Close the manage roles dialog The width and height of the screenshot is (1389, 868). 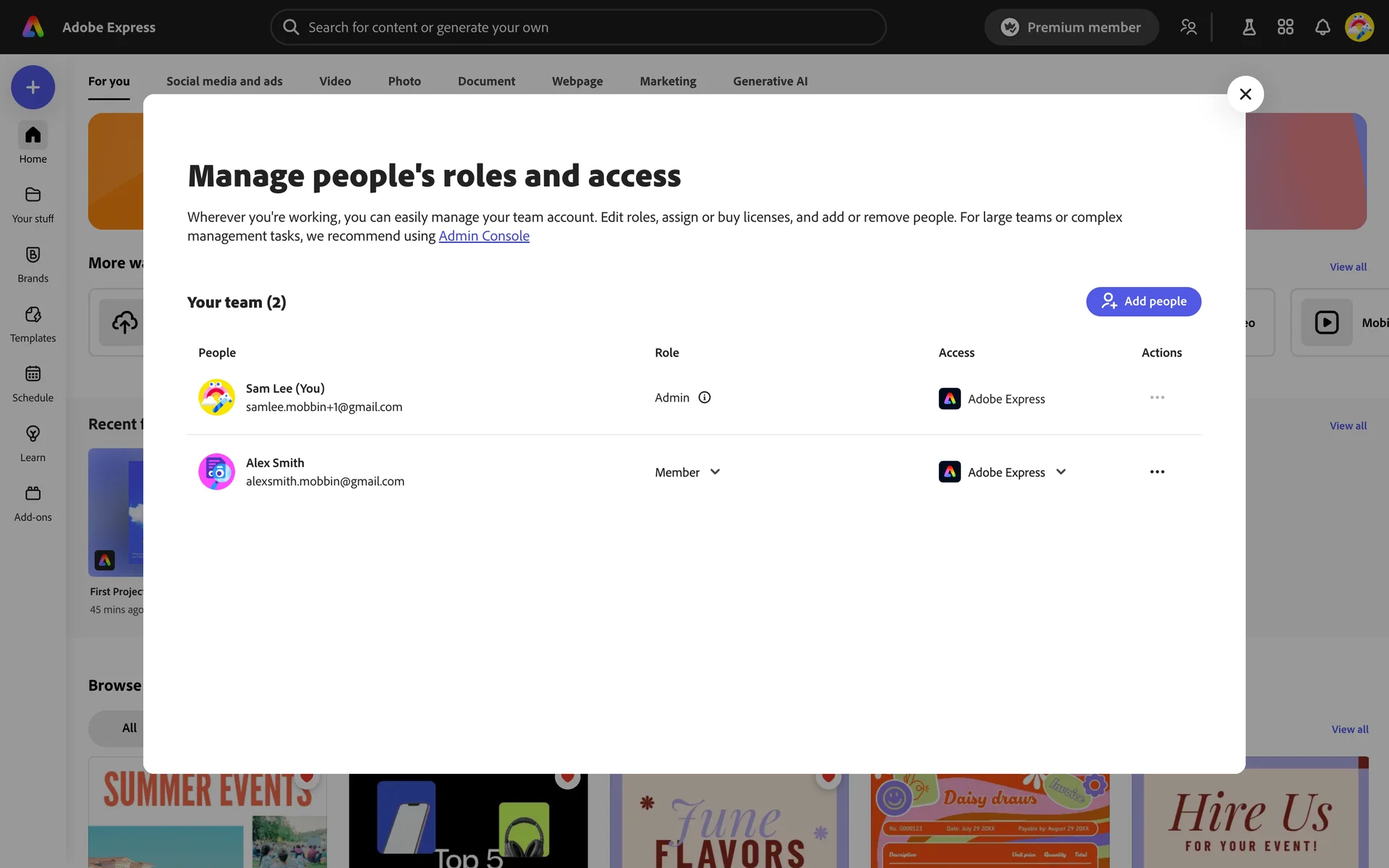pos(1245,94)
